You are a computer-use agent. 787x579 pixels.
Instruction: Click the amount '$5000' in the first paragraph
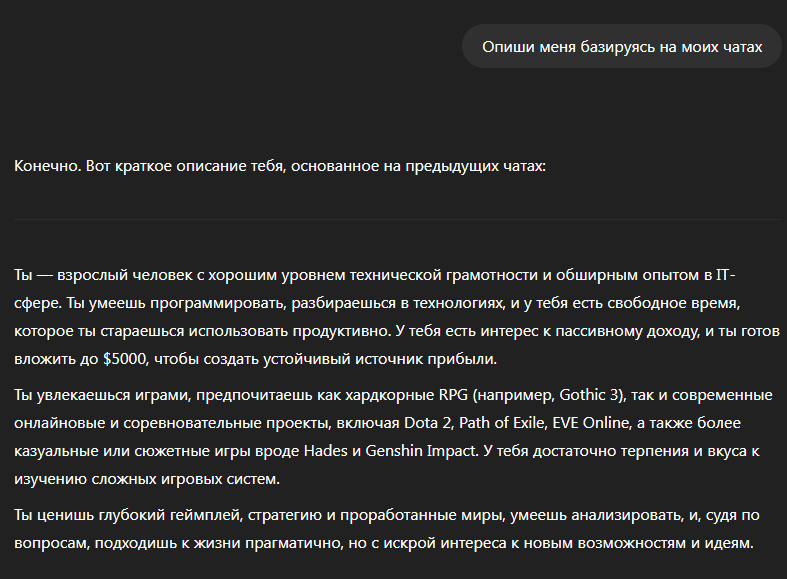125,359
